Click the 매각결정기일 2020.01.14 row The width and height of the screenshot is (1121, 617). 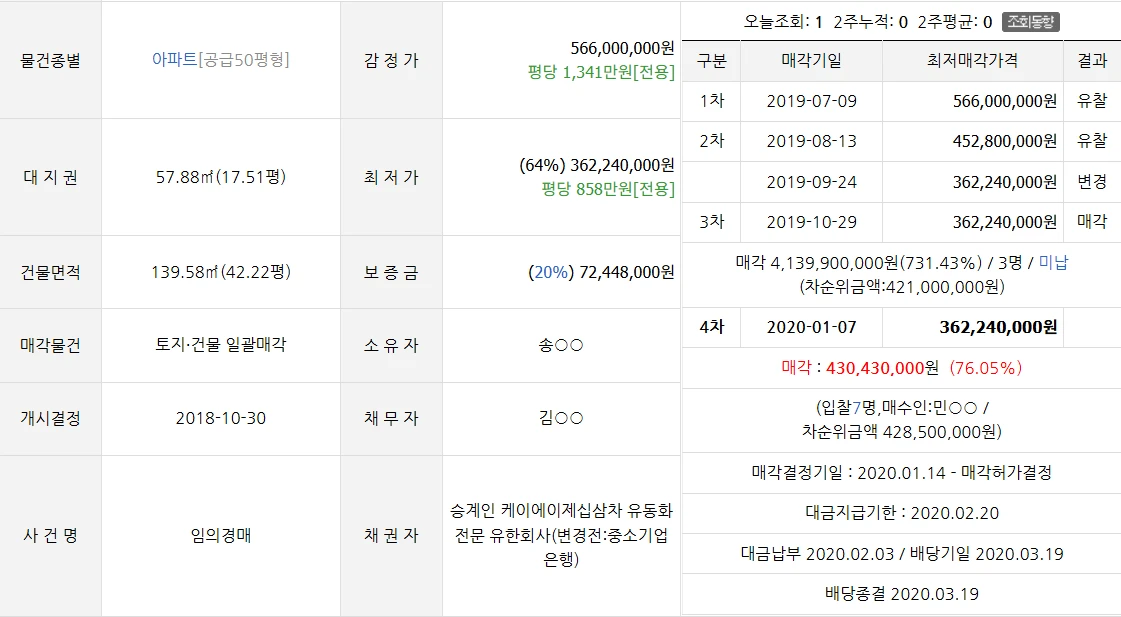pos(902,473)
